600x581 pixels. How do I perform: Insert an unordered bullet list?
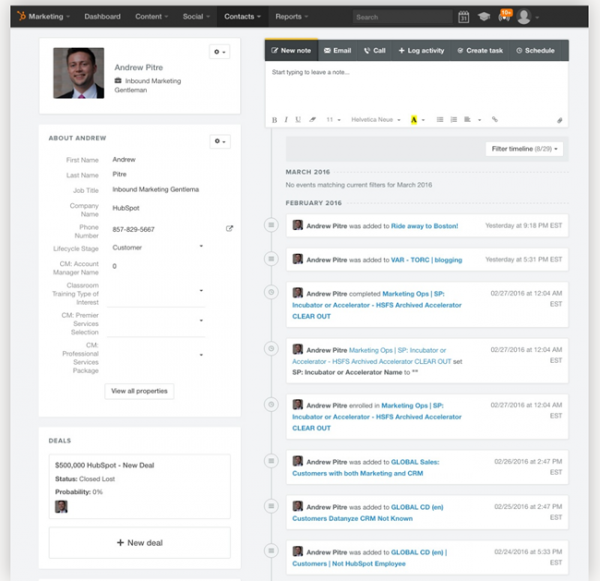tap(440, 120)
